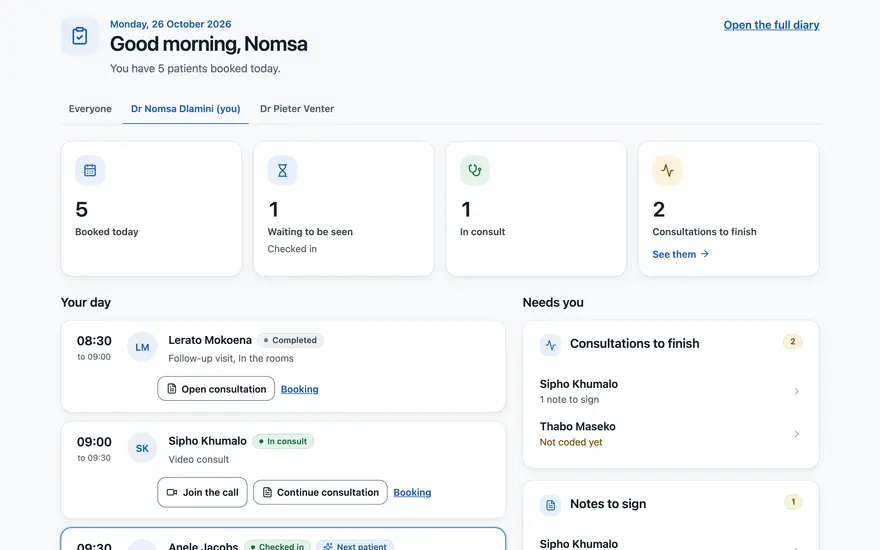Click the Checked in badge for Anele Jacobs

[277, 546]
